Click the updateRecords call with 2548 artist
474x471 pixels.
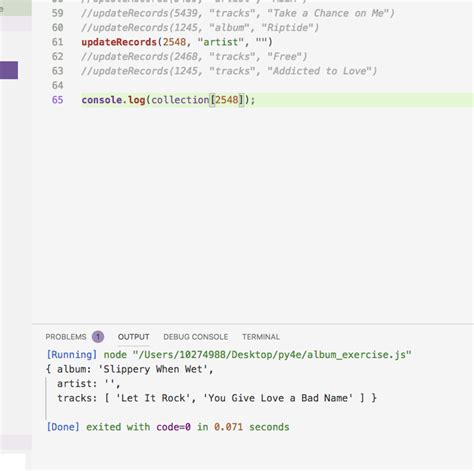coord(177,42)
